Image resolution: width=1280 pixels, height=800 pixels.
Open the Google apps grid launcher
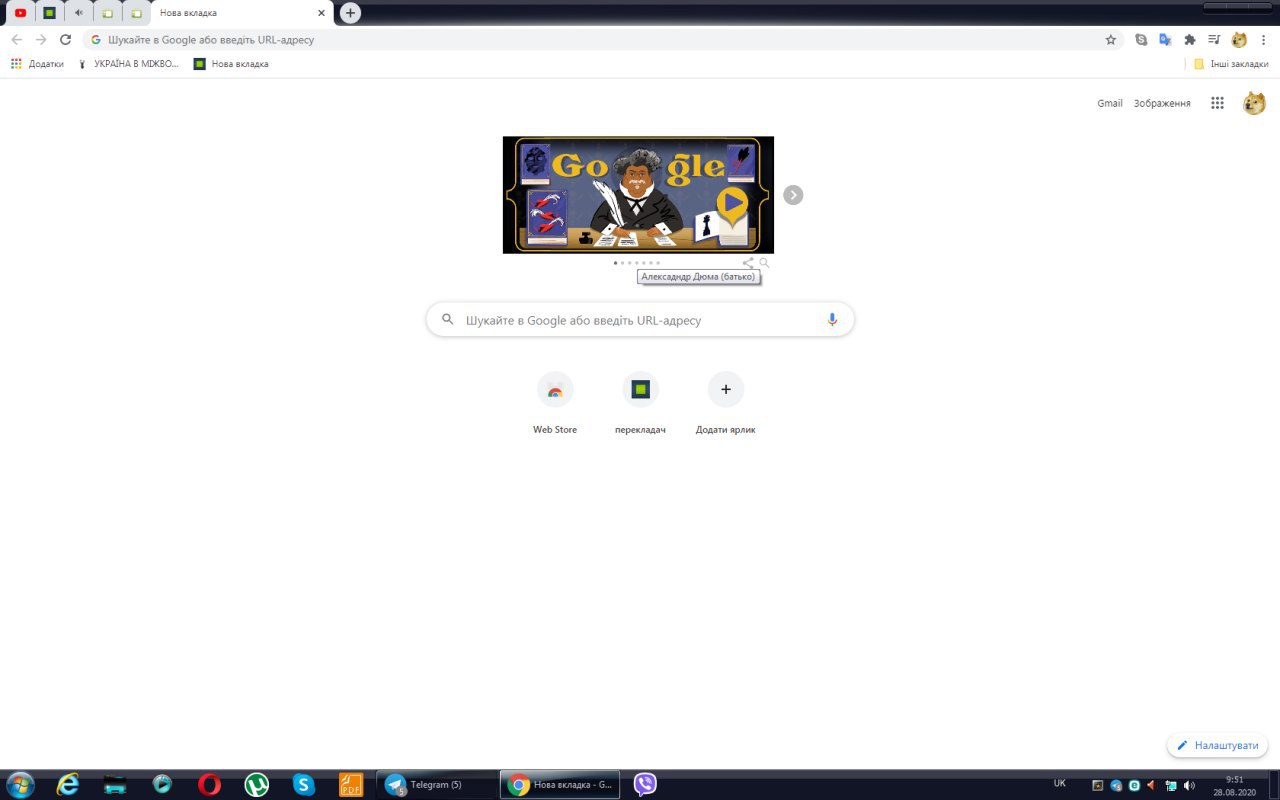[1217, 103]
